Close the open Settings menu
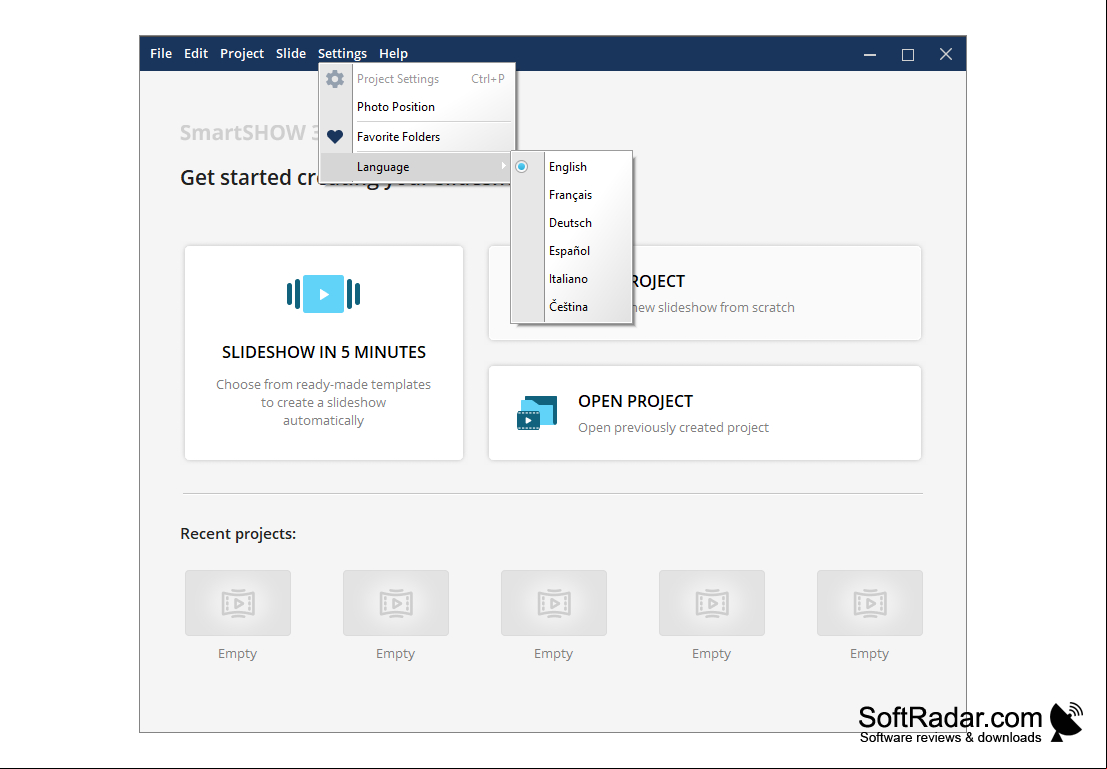The width and height of the screenshot is (1107, 769). [x=342, y=54]
